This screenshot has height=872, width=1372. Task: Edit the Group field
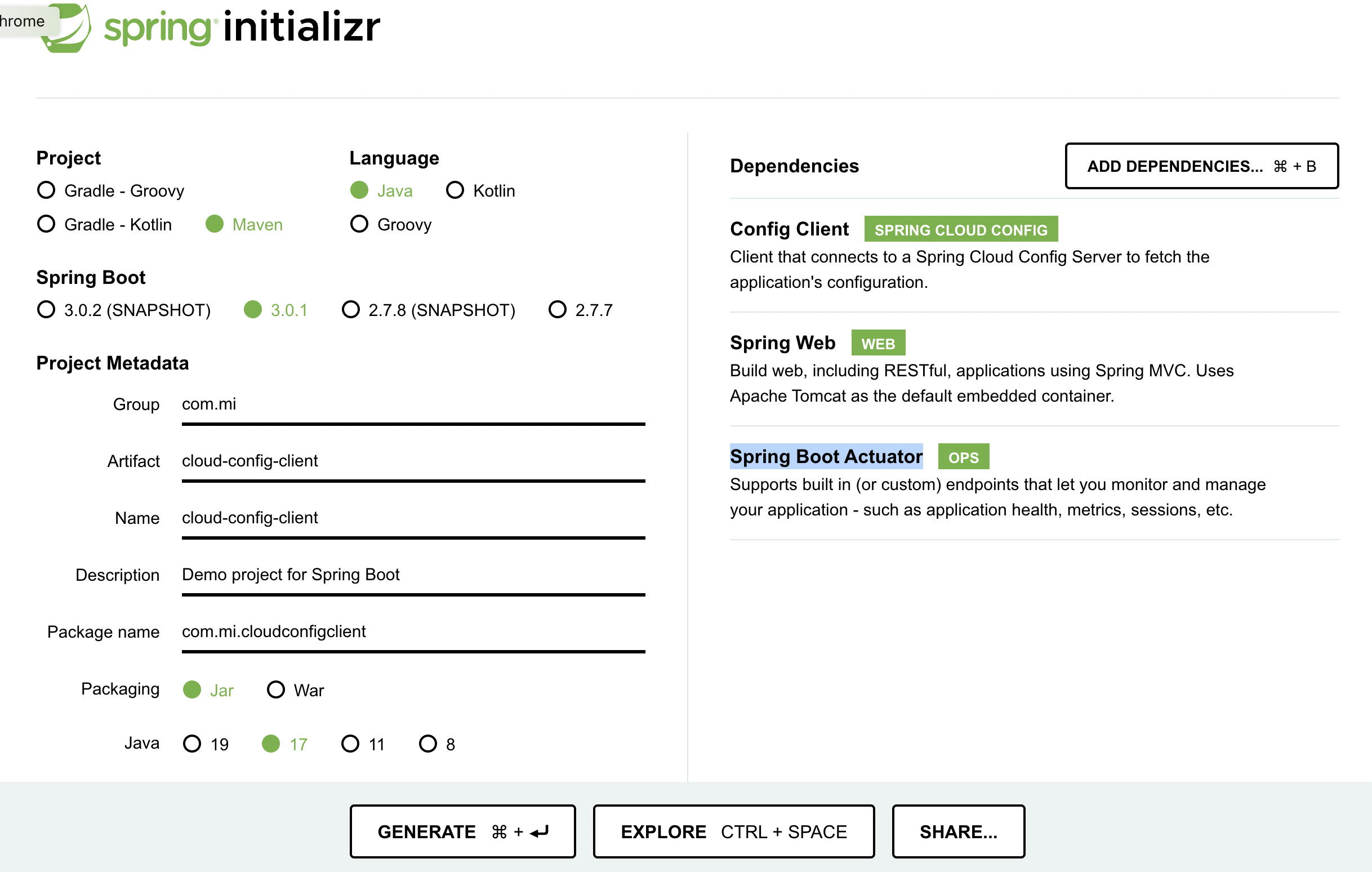(412, 404)
